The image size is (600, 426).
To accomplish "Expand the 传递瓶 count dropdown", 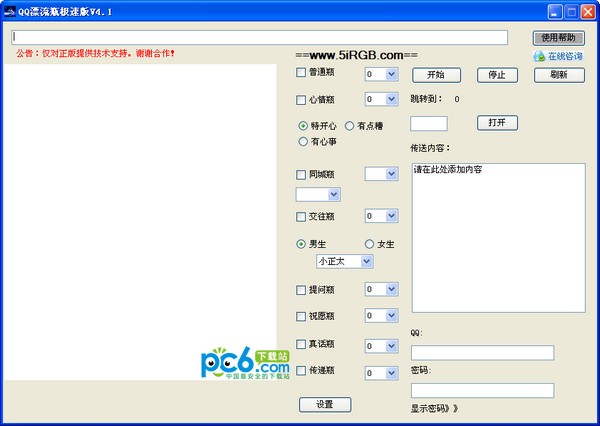I will (391, 373).
